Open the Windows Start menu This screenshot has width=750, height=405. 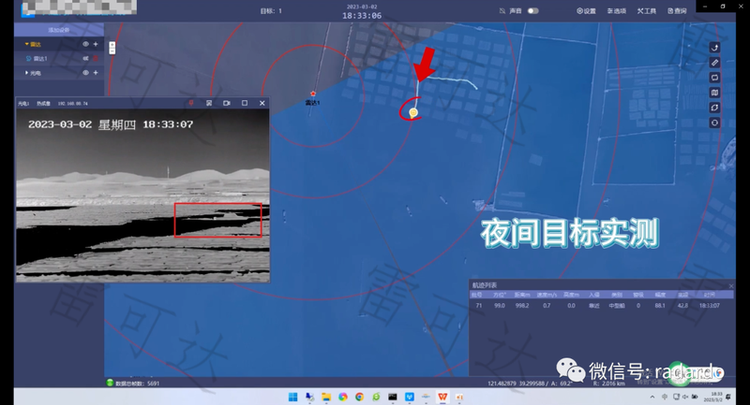coord(293,397)
